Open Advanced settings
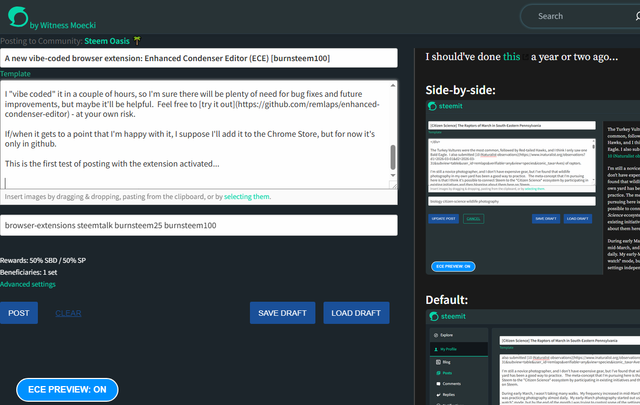Viewport: 640px width, 405px height. 28,284
